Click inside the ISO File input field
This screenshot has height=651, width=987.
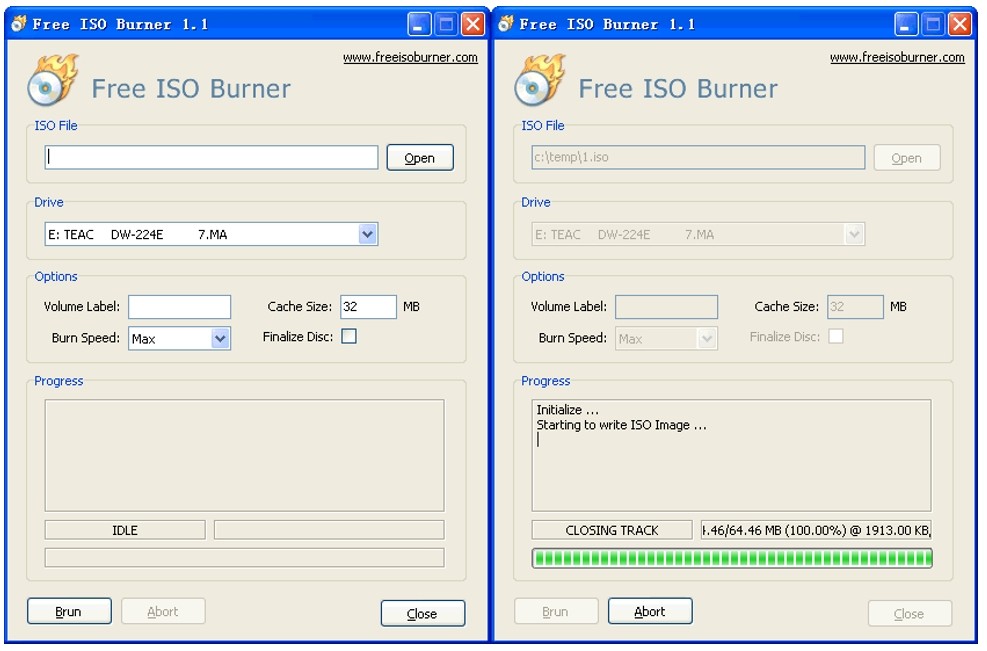[x=210, y=157]
